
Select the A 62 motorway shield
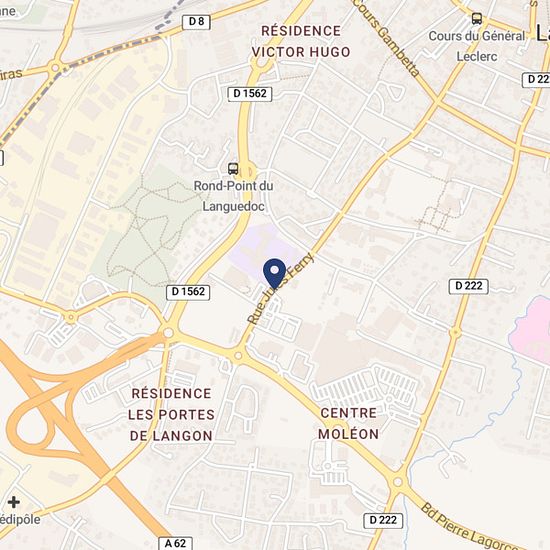[x=175, y=543]
